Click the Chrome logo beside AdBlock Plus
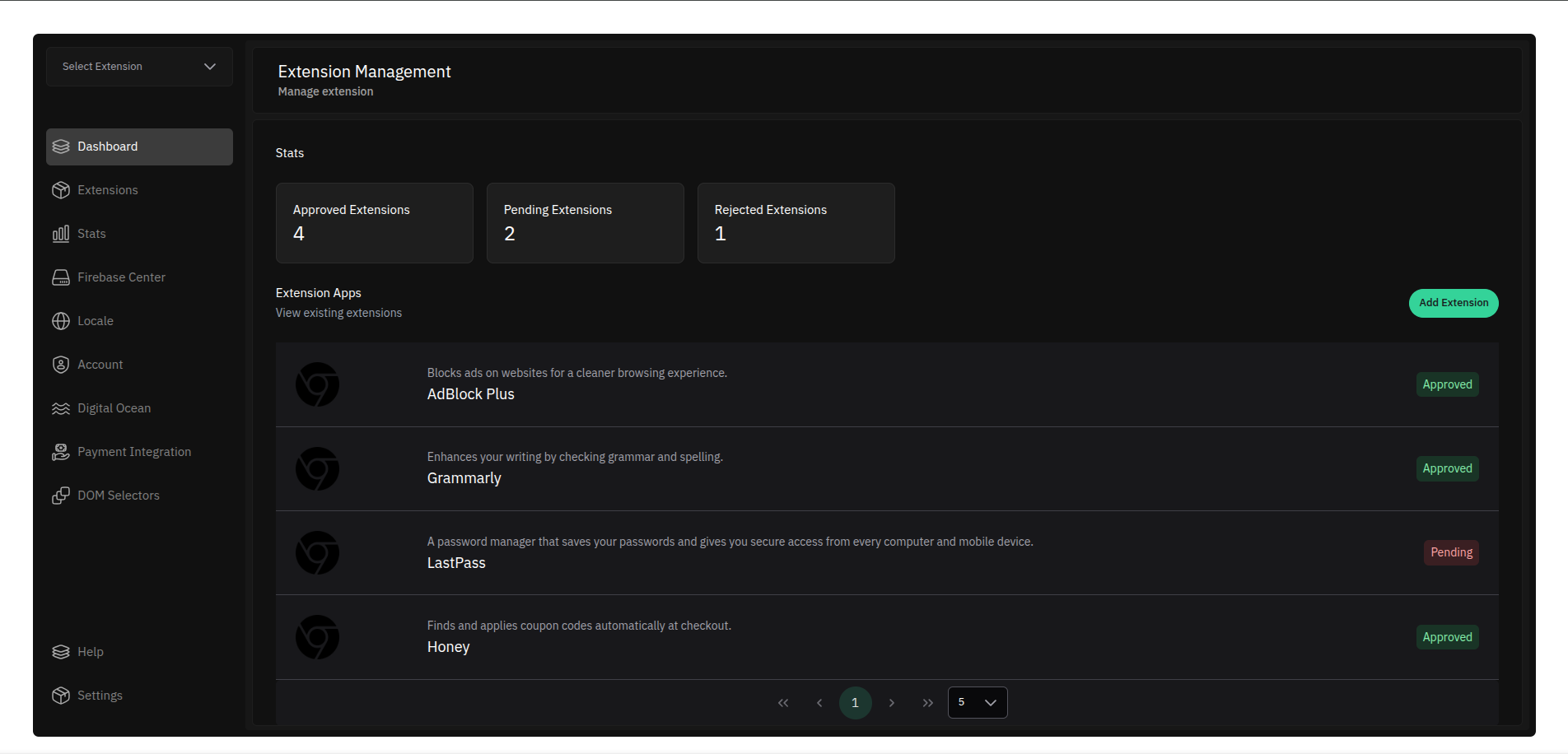1568x754 pixels. [317, 384]
